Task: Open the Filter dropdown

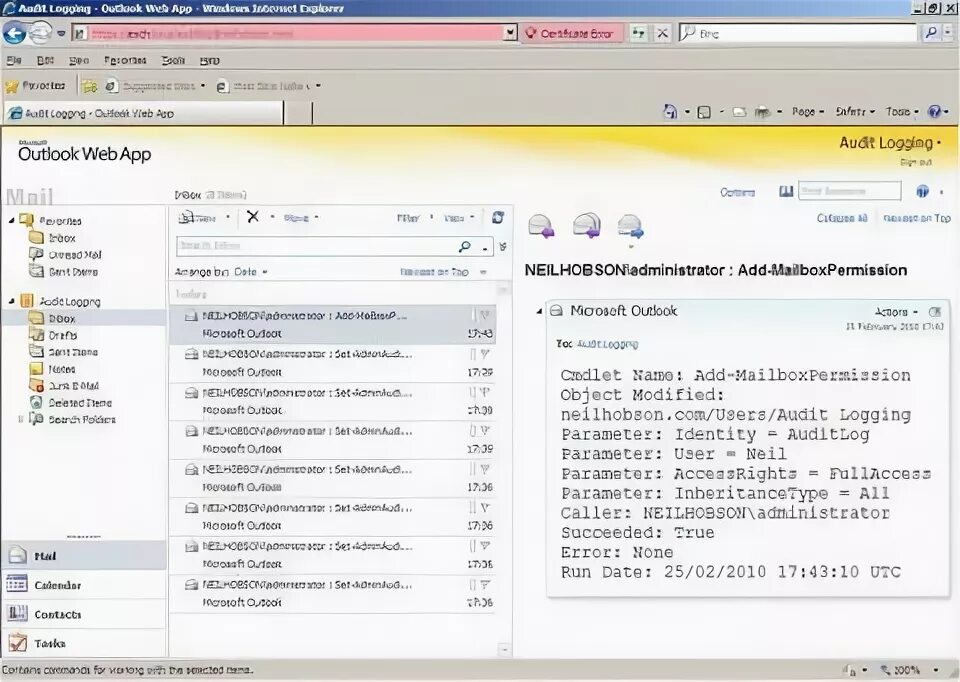Action: (x=414, y=217)
